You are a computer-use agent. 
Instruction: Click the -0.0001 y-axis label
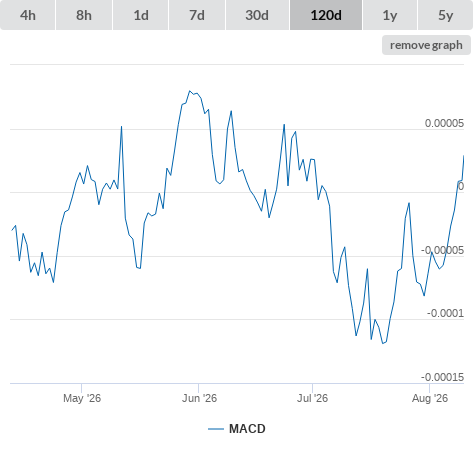click(x=446, y=313)
